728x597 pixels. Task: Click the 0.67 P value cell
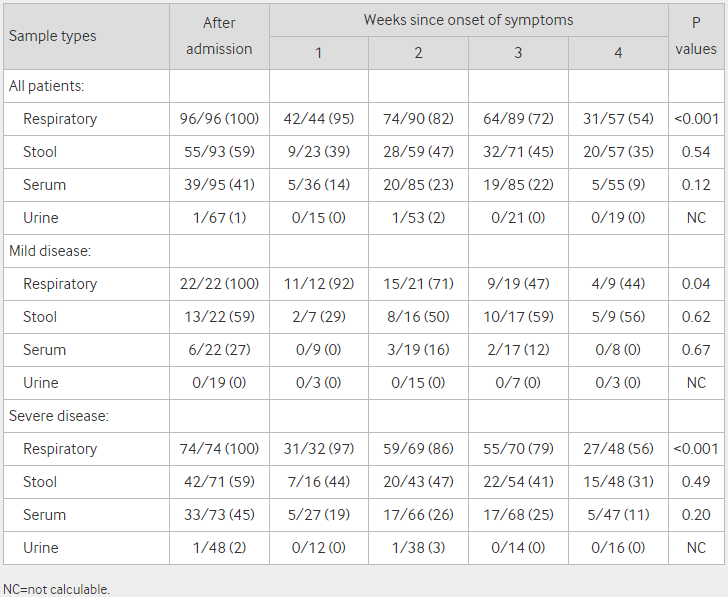[x=696, y=350]
